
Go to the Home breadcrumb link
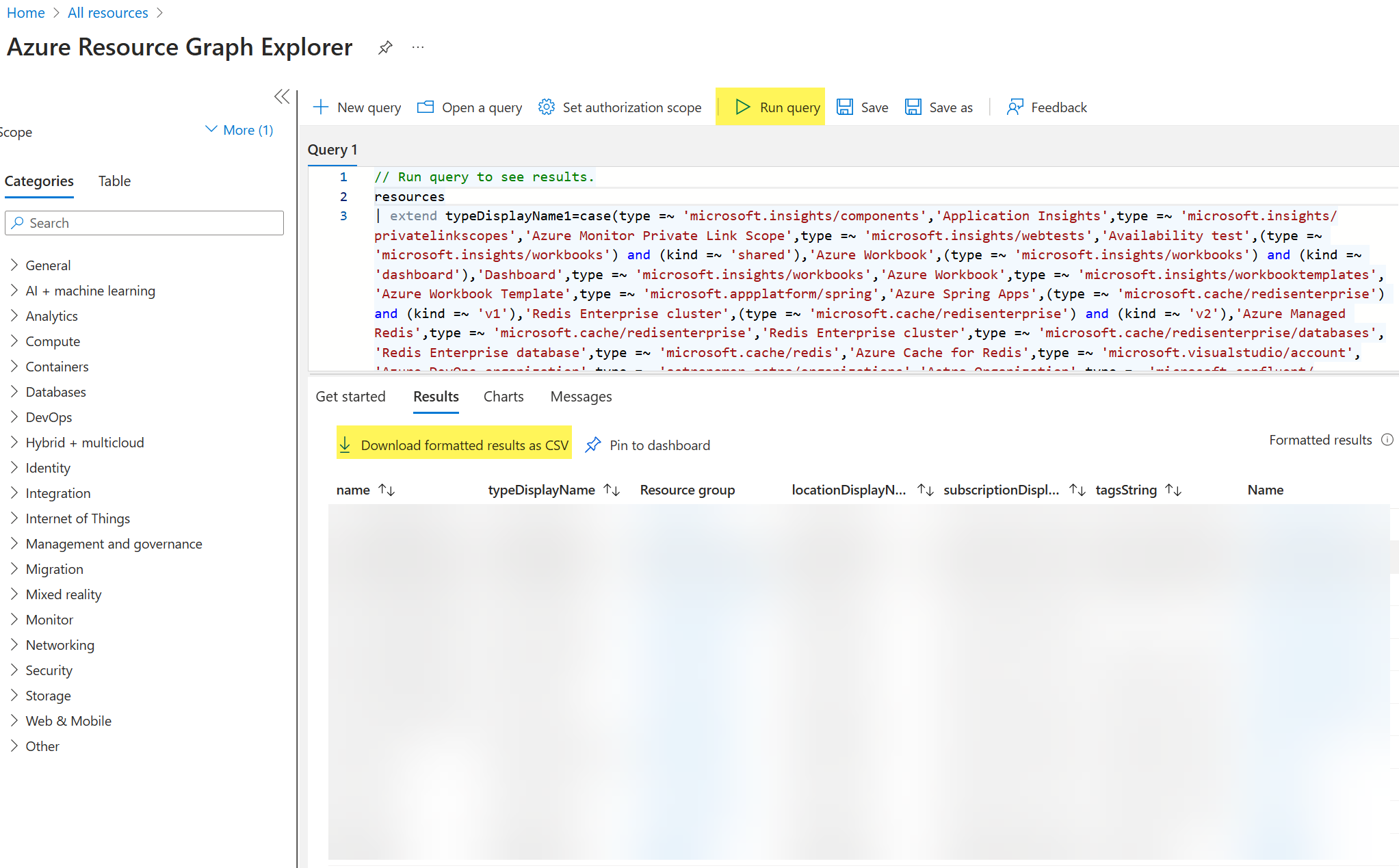[26, 13]
